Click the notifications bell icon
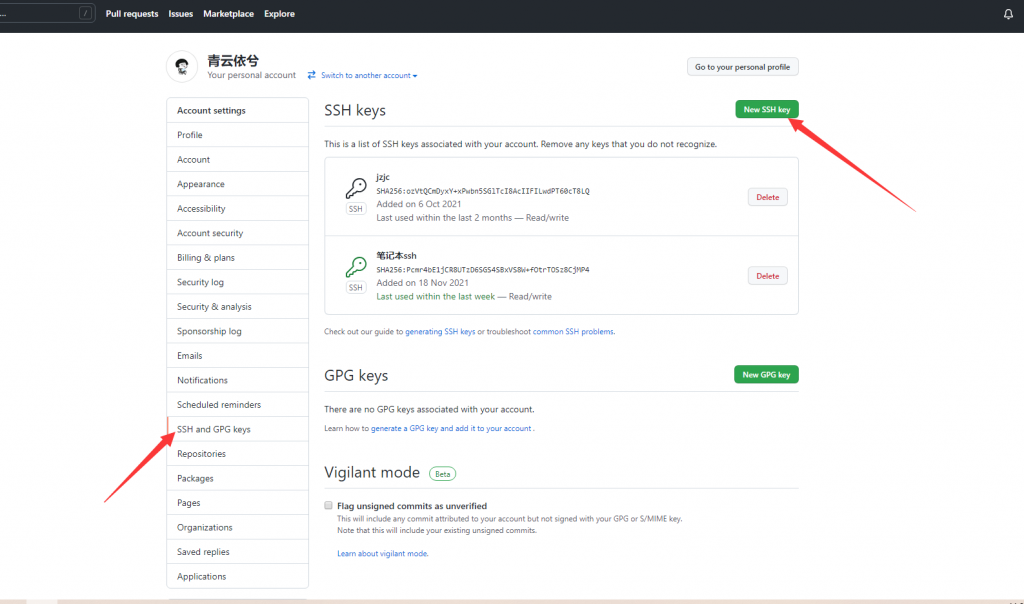Viewport: 1024px width, 604px height. pyautogui.click(x=1008, y=14)
